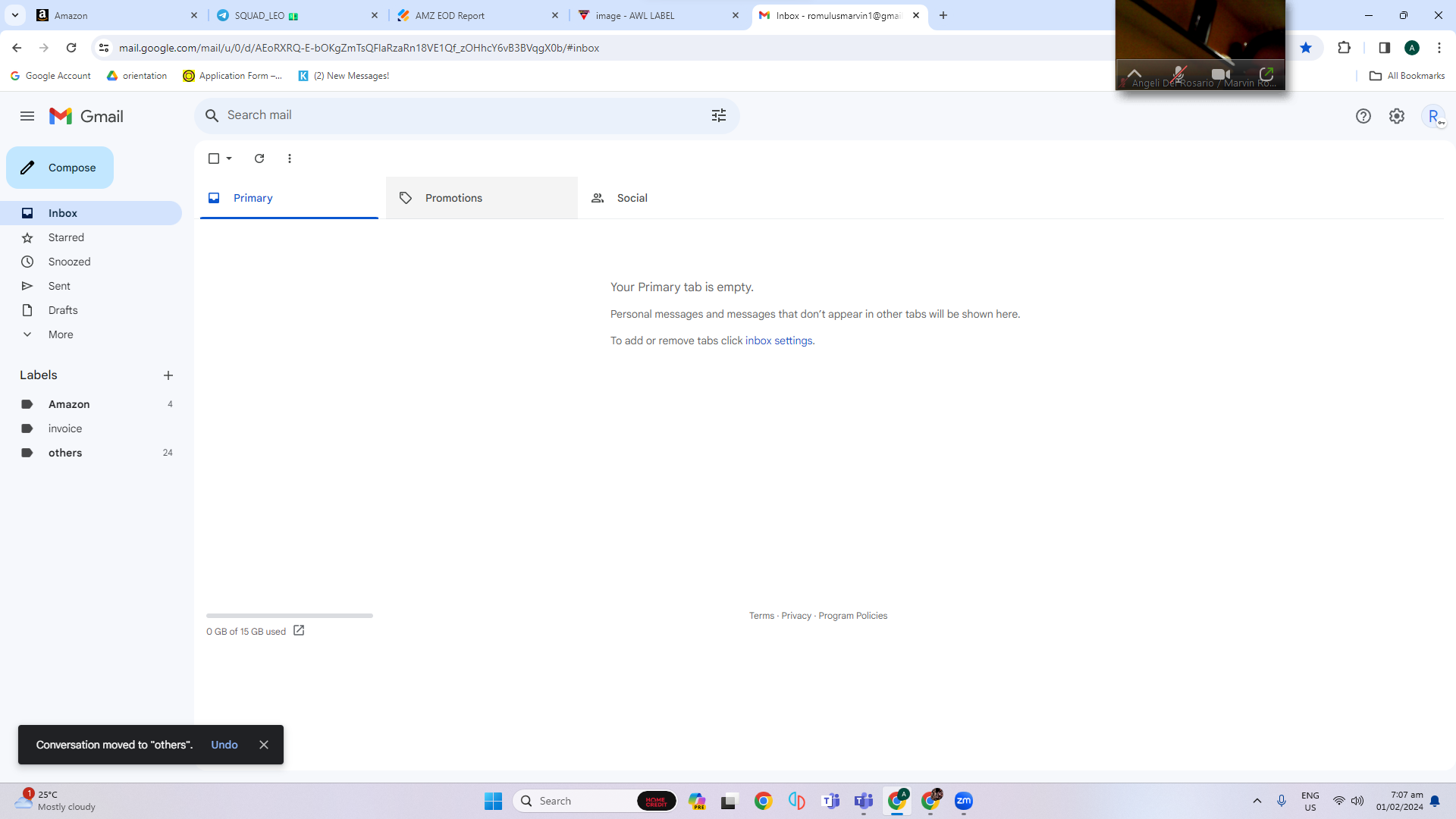This screenshot has height=819, width=1456.
Task: View site information icon in address bar
Action: coord(104,48)
